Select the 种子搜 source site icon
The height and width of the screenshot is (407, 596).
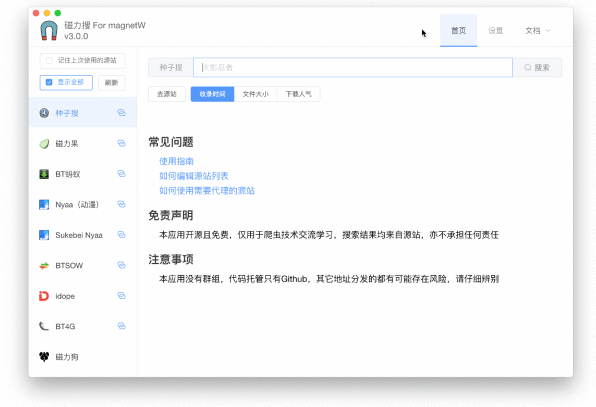coord(44,113)
